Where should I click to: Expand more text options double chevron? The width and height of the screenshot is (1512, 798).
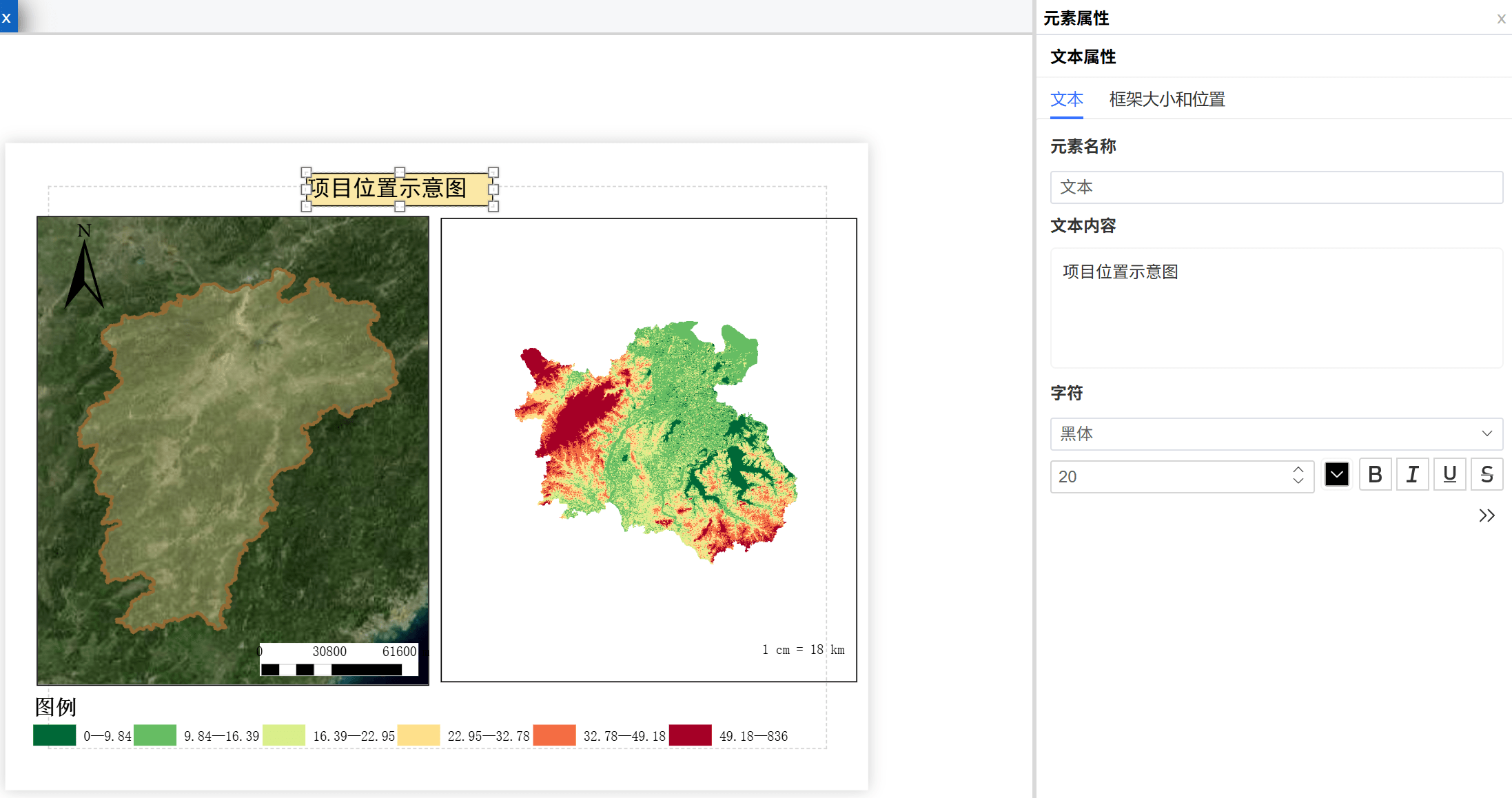tap(1487, 515)
